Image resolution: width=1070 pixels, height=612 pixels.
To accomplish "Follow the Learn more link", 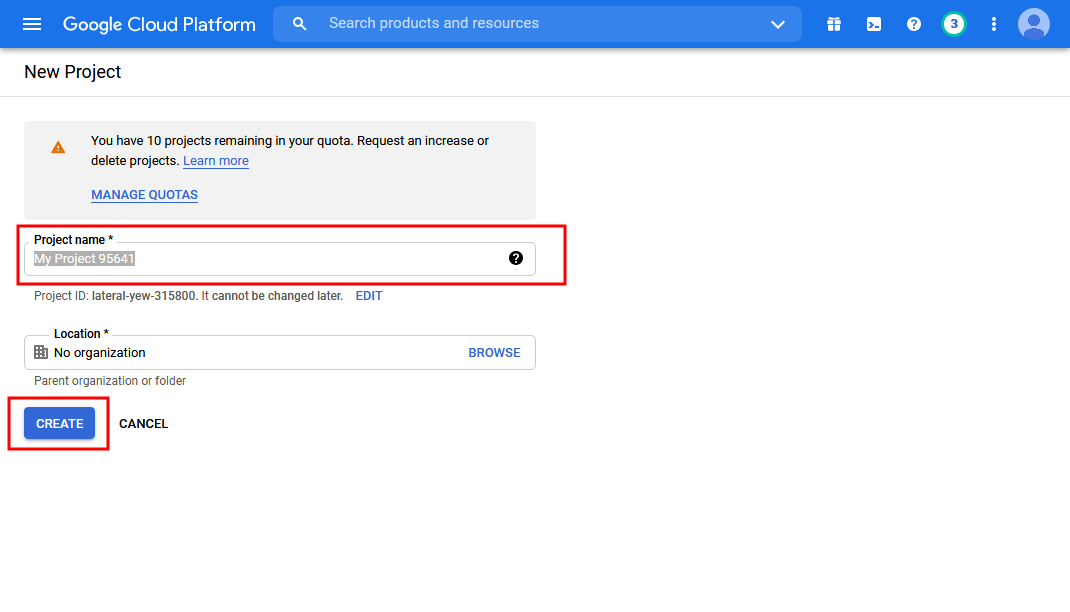I will click(216, 161).
